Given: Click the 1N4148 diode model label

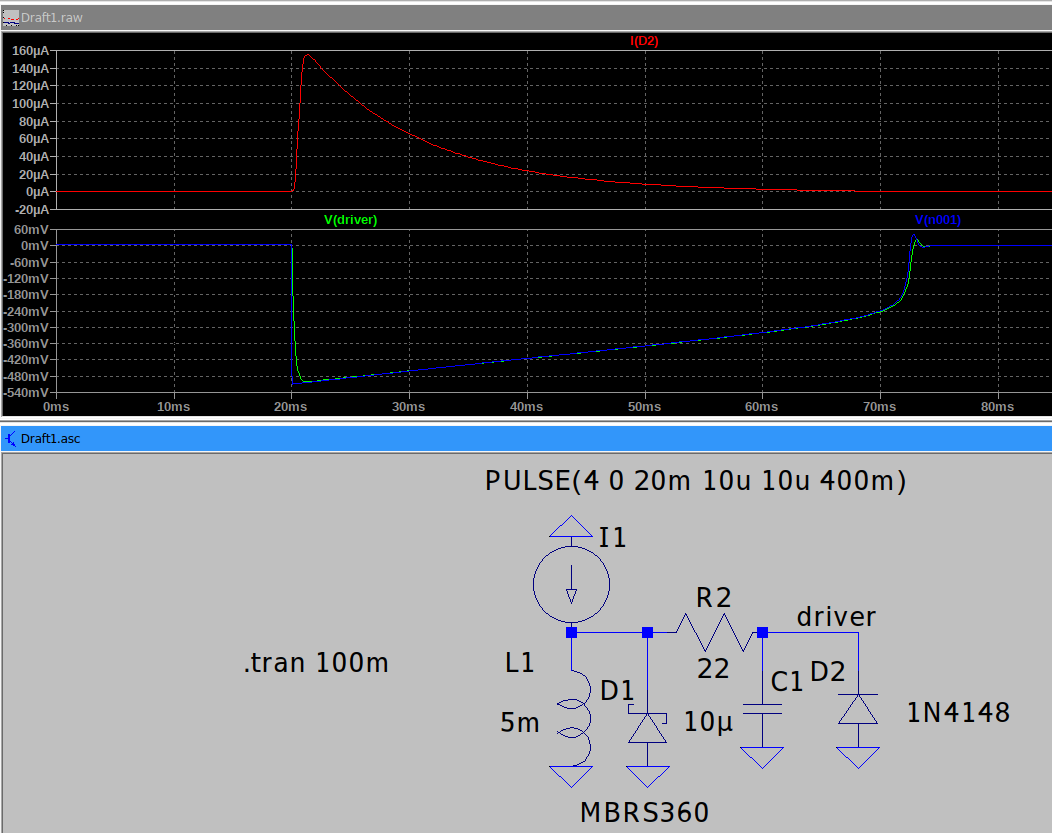Looking at the screenshot, I should point(958,713).
